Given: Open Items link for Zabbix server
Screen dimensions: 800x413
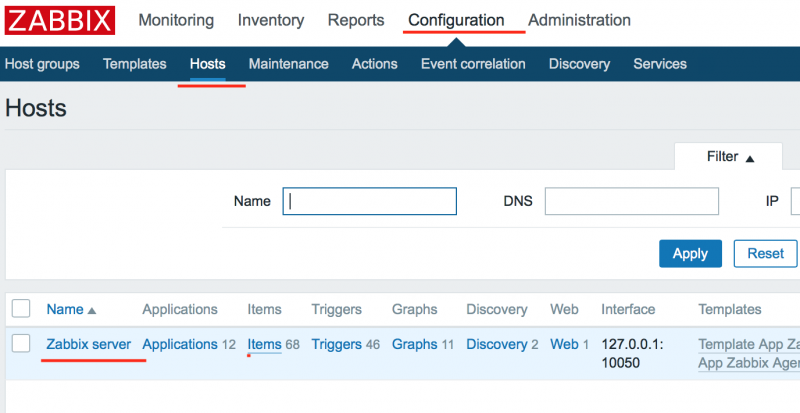Looking at the screenshot, I should (265, 344).
